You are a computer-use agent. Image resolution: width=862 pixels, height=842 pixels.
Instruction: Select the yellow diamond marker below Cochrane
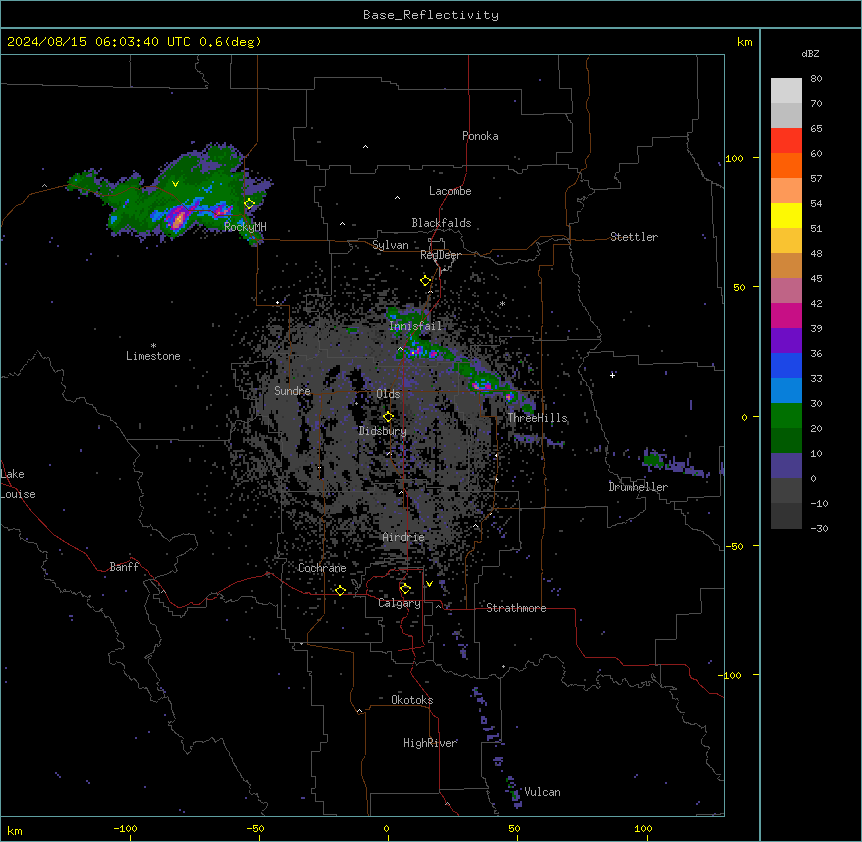pyautogui.click(x=340, y=590)
